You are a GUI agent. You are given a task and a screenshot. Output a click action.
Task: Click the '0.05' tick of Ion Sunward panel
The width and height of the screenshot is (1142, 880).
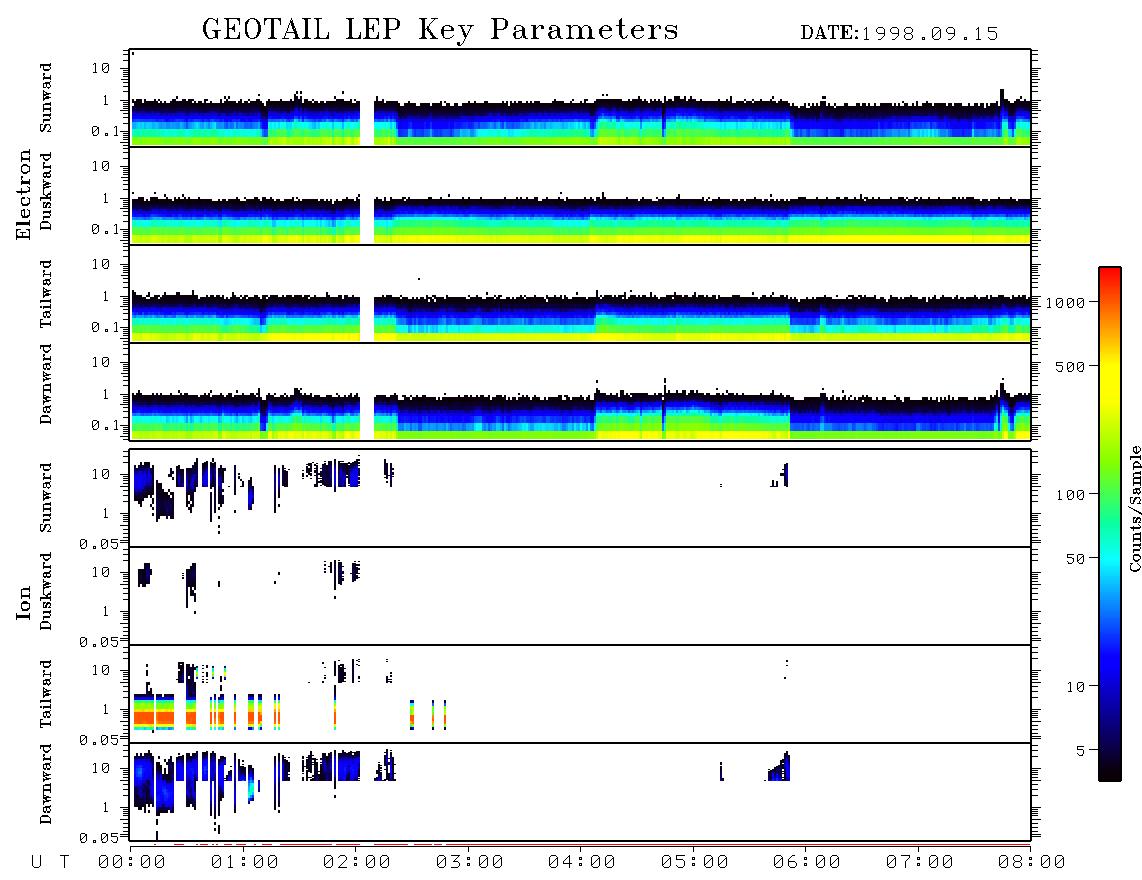99,543
